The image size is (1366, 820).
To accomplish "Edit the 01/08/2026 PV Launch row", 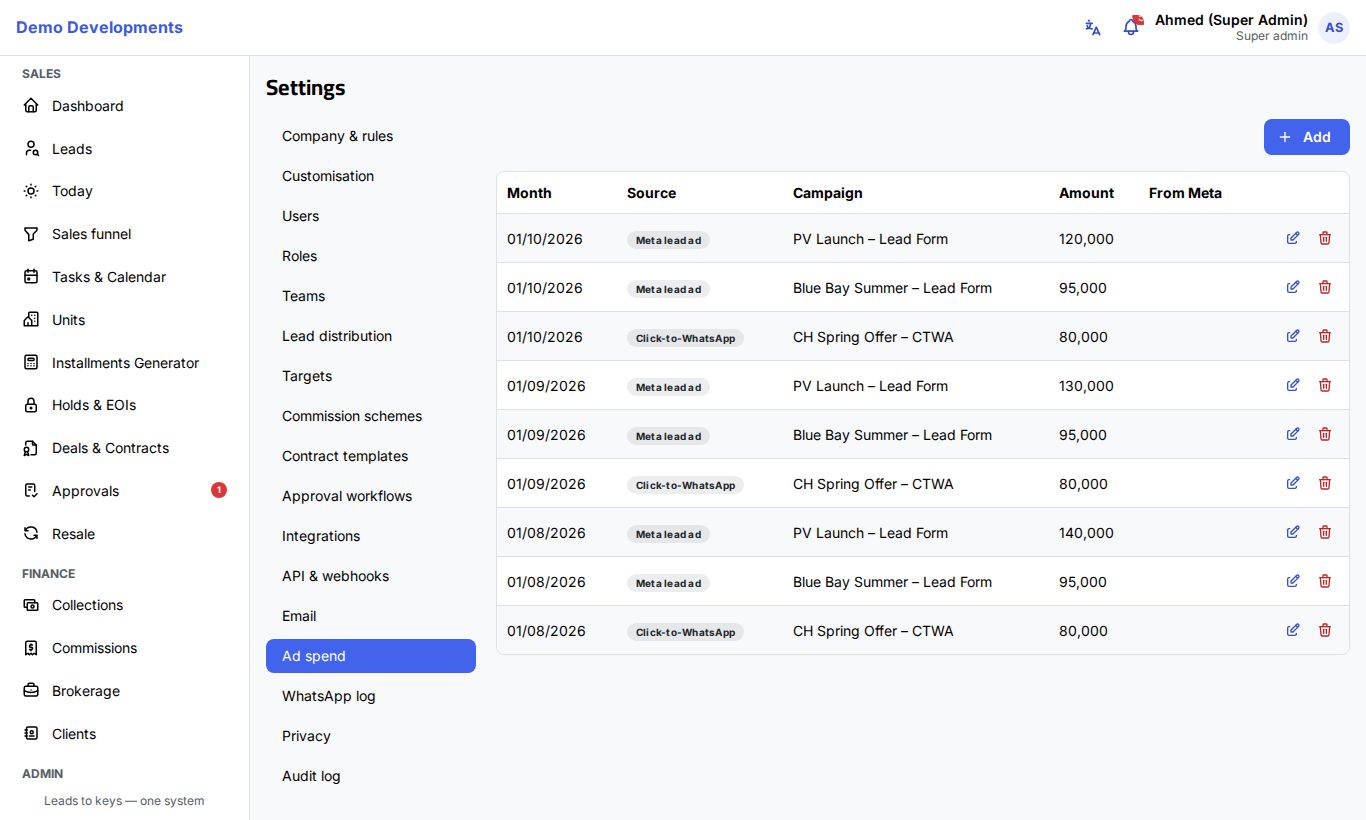I will click(x=1293, y=532).
